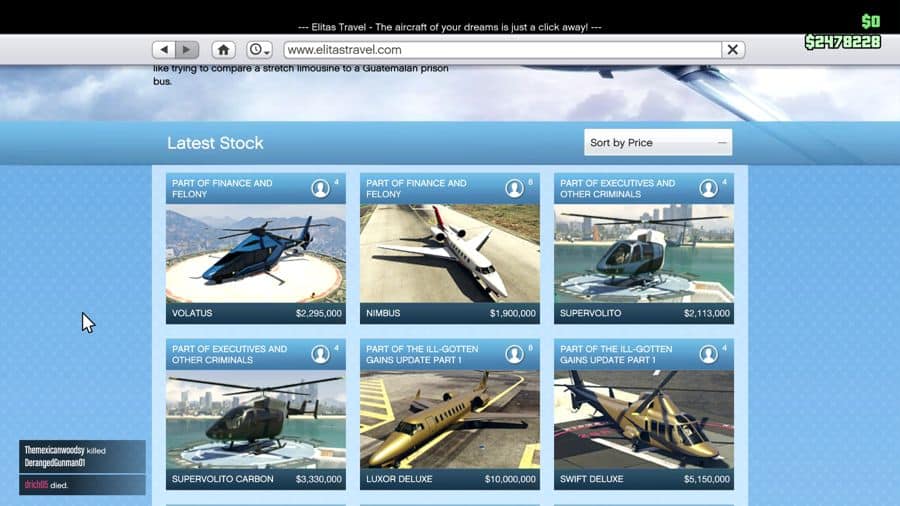Image resolution: width=900 pixels, height=506 pixels.
Task: Open the Sort by Price dropdown
Action: point(658,142)
